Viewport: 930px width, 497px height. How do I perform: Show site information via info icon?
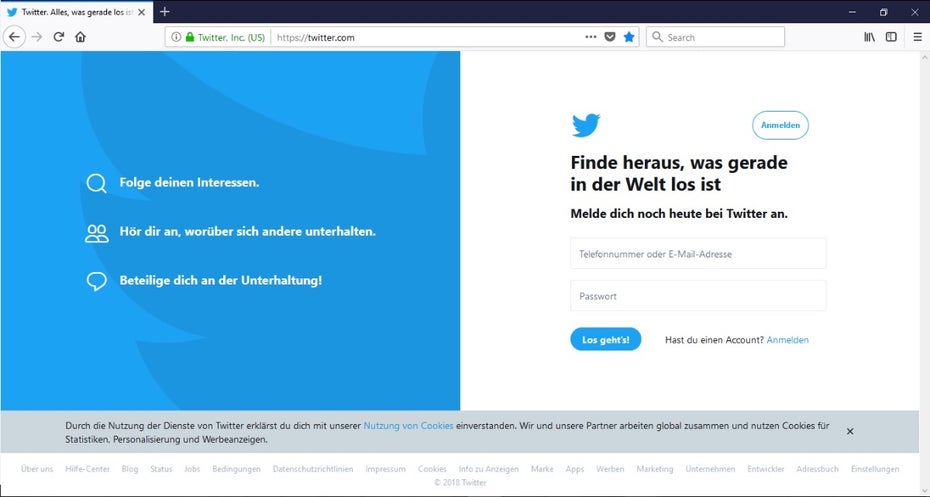(176, 37)
